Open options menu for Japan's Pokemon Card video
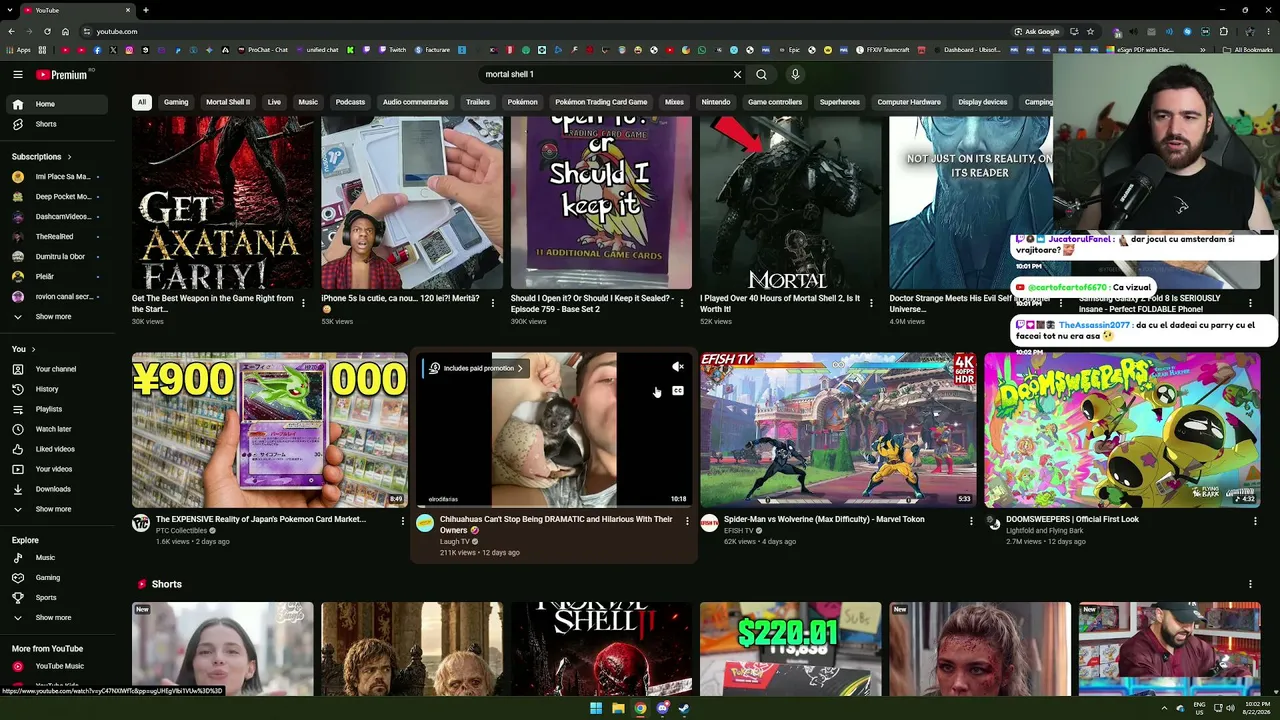 [403, 521]
